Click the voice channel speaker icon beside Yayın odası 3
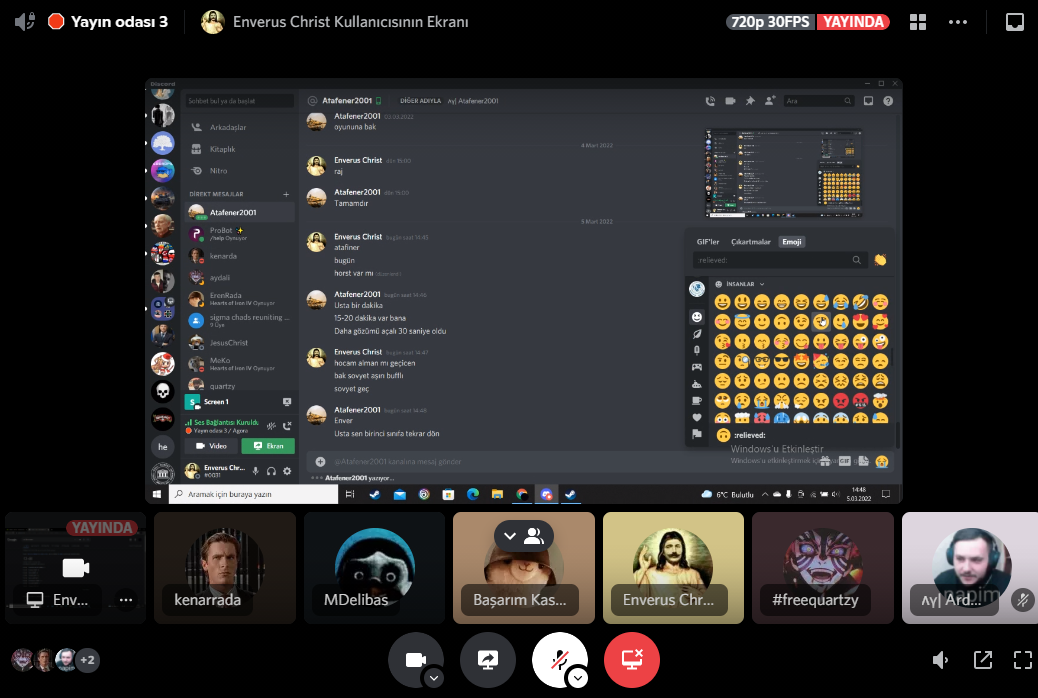The image size is (1038, 698). coord(24,22)
